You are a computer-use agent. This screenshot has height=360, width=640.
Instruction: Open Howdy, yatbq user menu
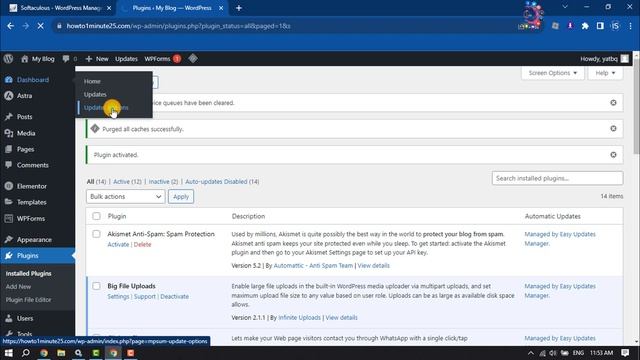pos(604,59)
